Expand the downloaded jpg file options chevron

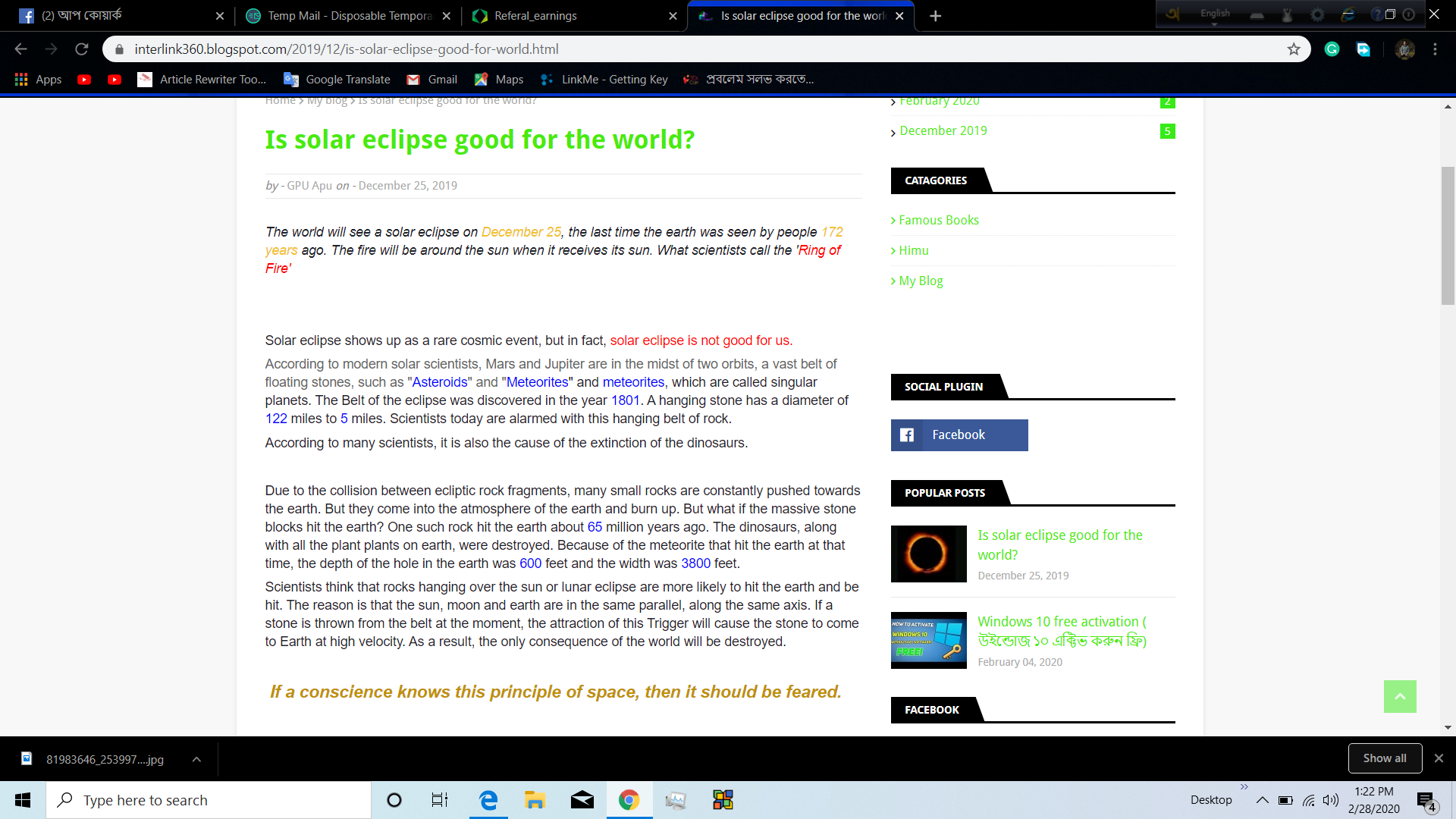pos(196,759)
